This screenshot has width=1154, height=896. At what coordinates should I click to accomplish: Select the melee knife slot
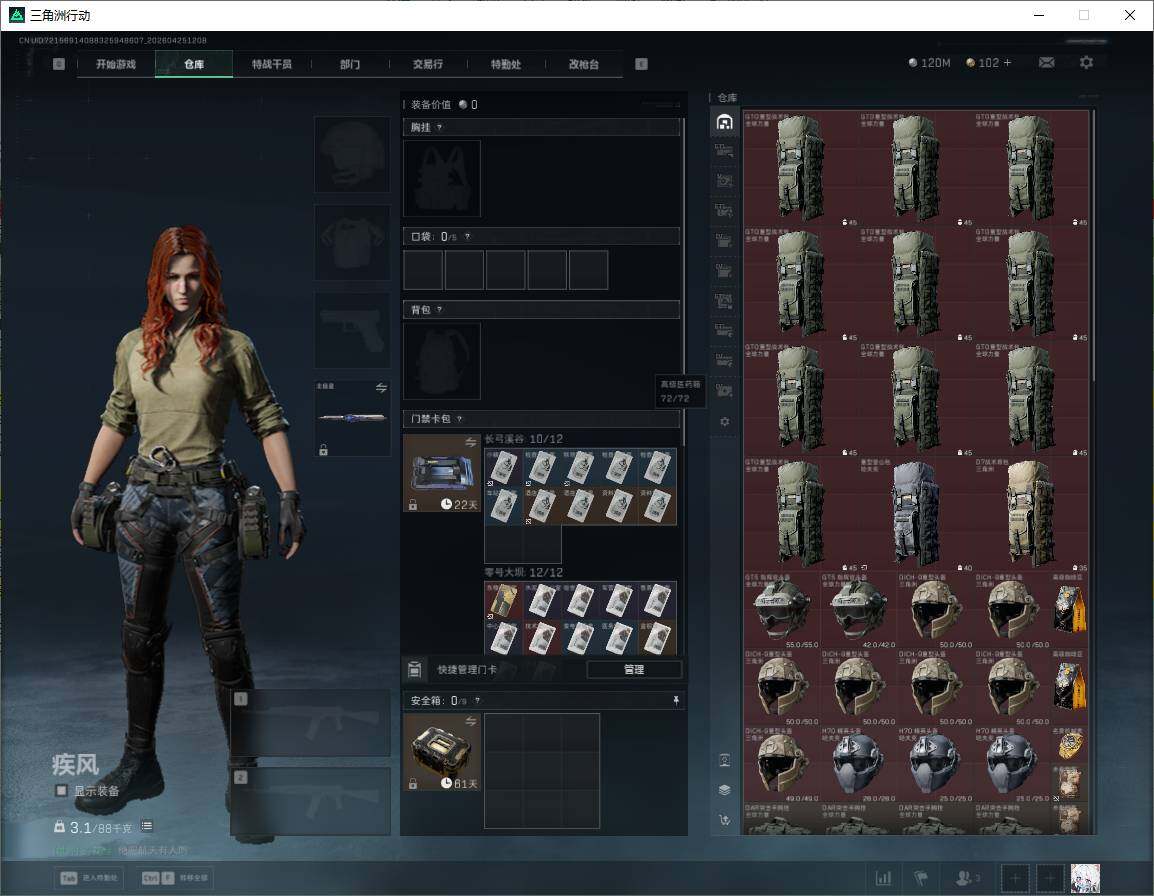pos(353,418)
